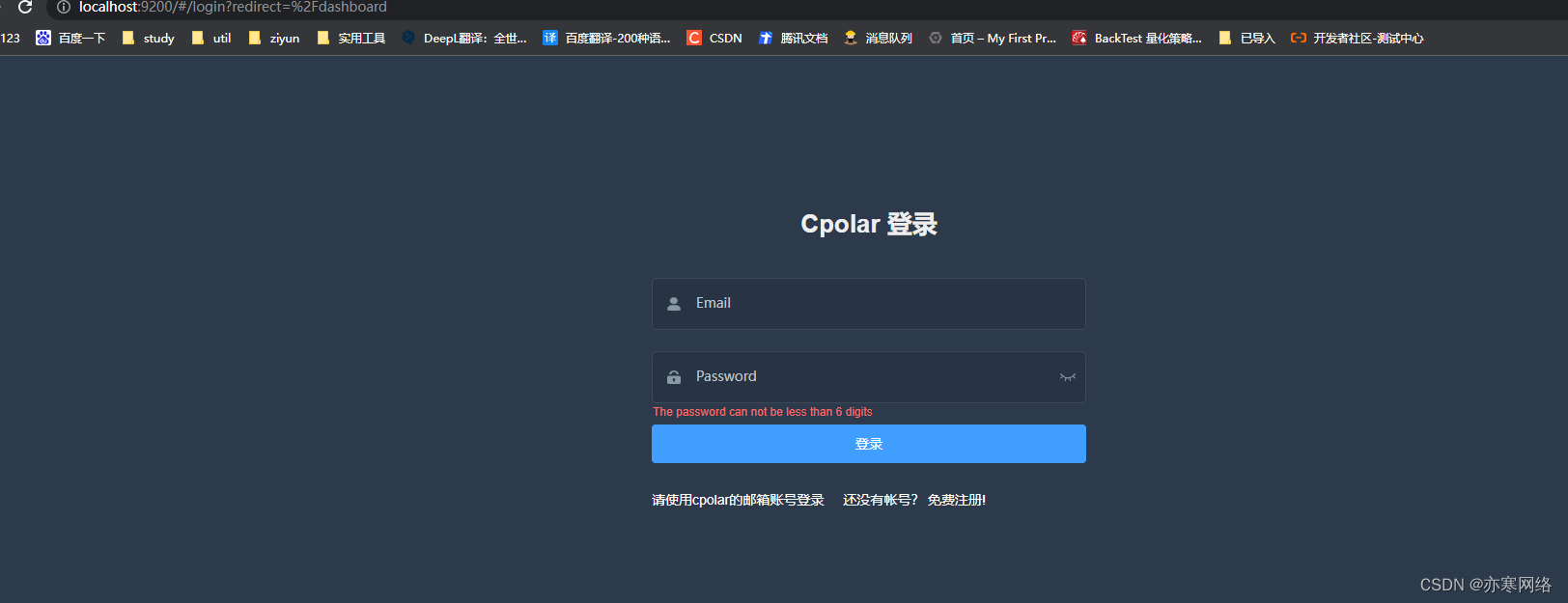This screenshot has height=603, width=1568.
Task: Open the 开发者社区-测试中心 bookmark
Action: click(x=1358, y=38)
